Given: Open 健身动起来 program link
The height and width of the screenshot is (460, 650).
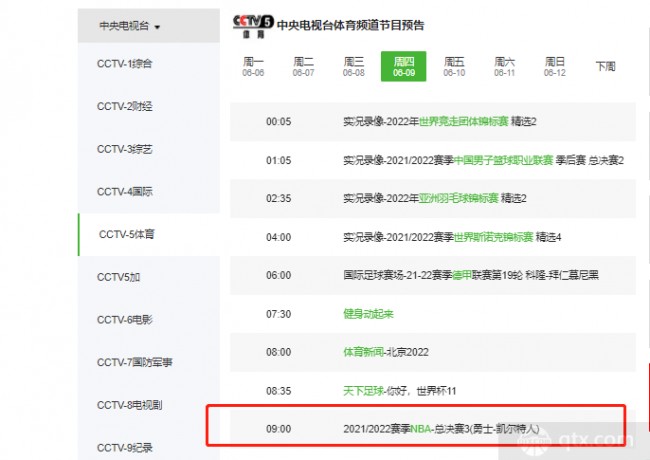Looking at the screenshot, I should (368, 314).
